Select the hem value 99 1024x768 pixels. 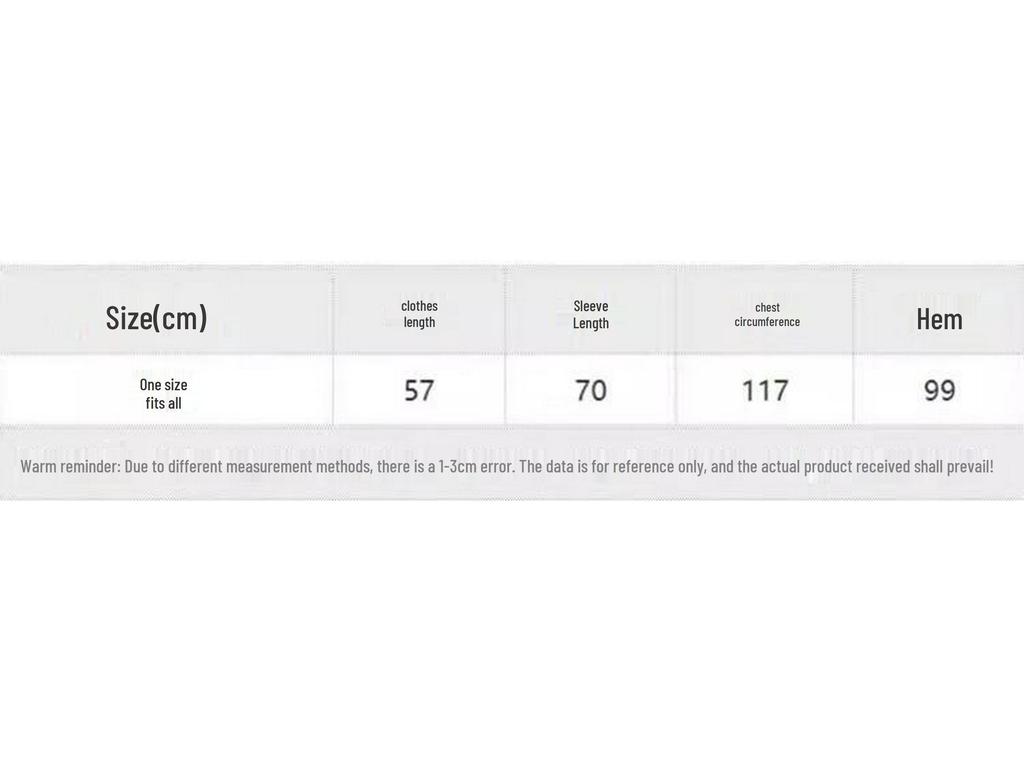(939, 390)
